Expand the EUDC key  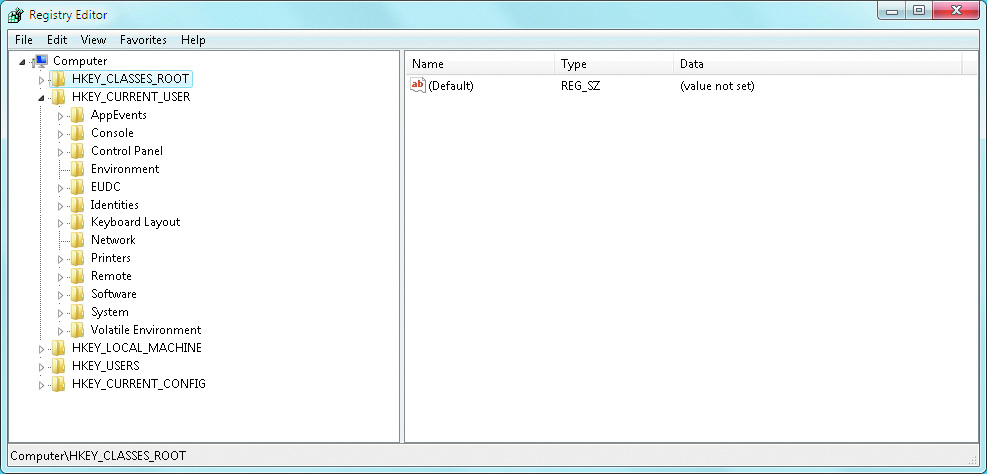click(x=60, y=188)
